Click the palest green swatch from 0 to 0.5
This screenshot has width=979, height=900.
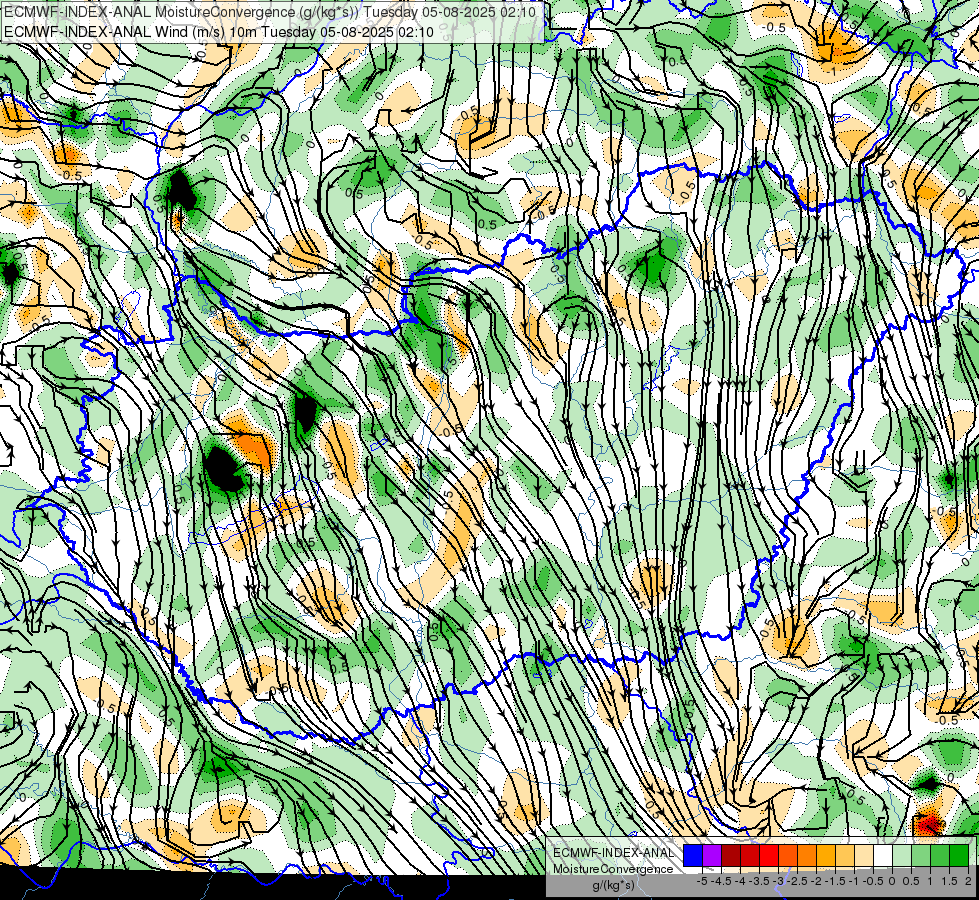(902, 855)
